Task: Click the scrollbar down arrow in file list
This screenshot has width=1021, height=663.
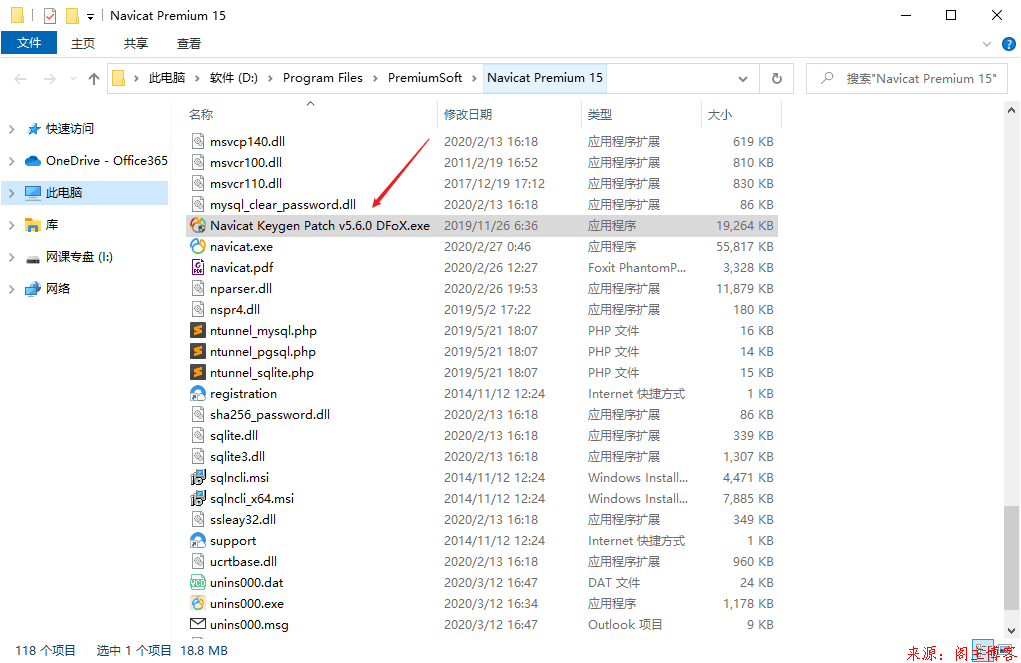Action: tap(1011, 630)
